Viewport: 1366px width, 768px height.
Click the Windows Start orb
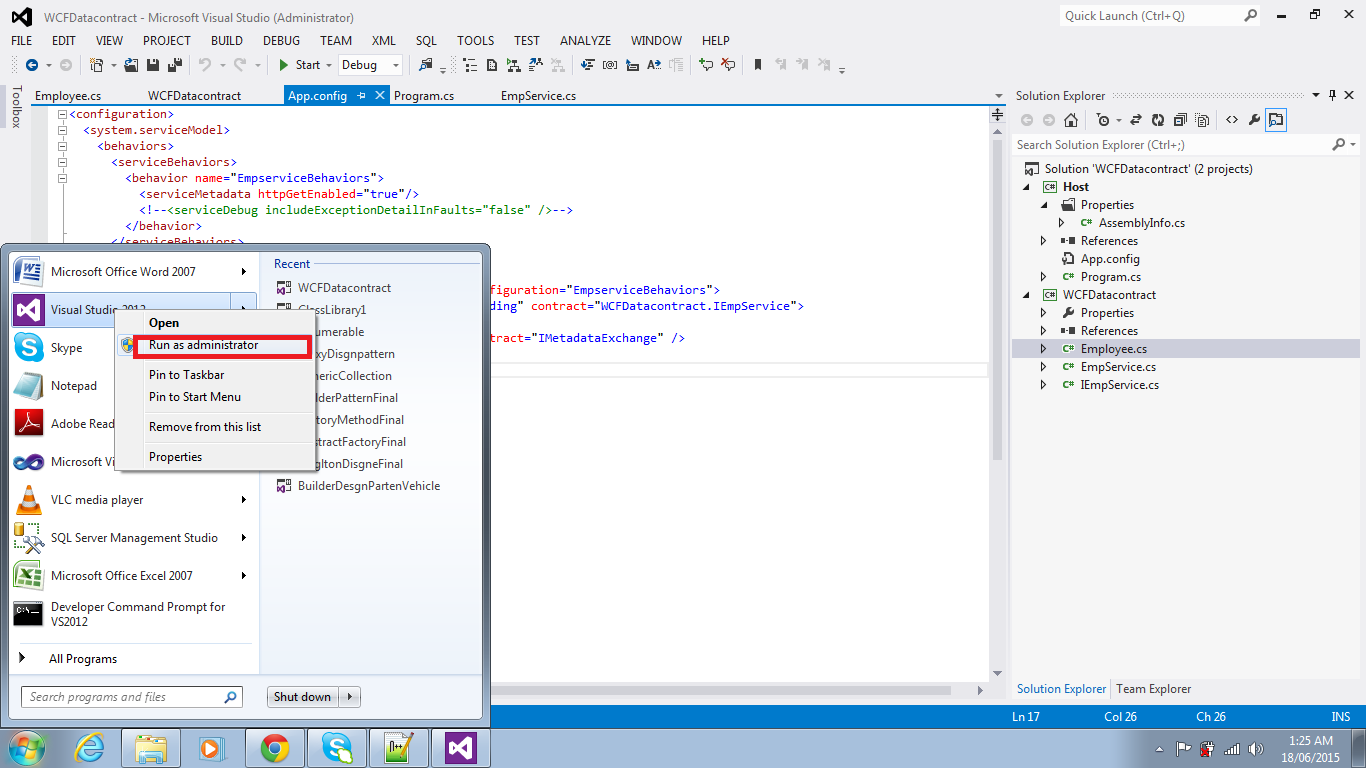27,748
